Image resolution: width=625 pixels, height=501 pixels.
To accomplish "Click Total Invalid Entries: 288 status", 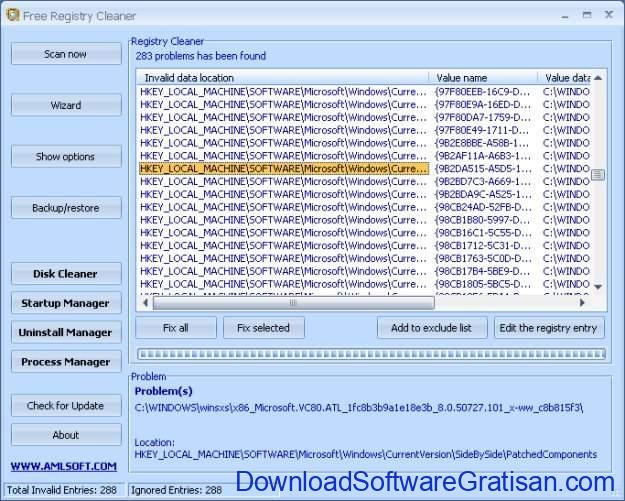I will tap(62, 490).
